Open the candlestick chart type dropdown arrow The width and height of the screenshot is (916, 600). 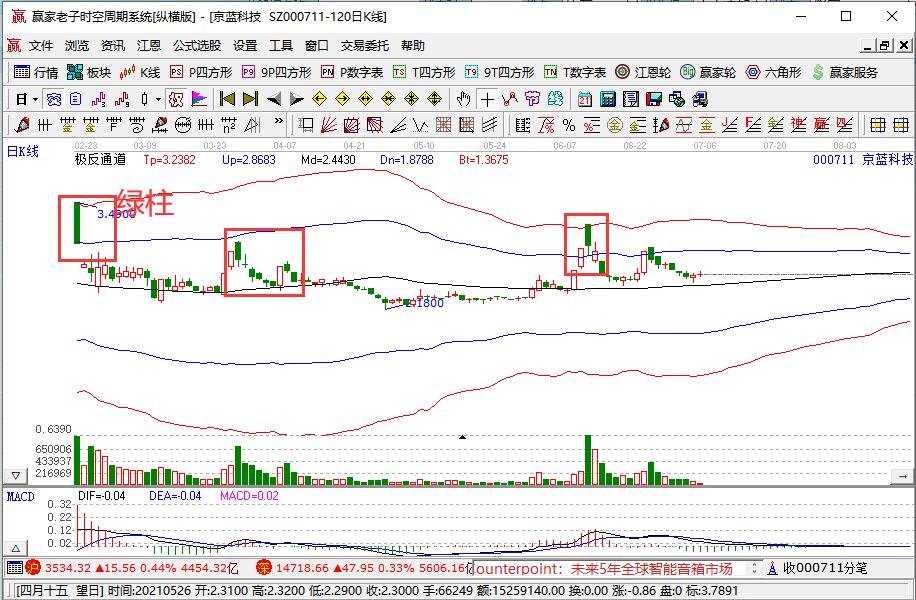point(158,99)
